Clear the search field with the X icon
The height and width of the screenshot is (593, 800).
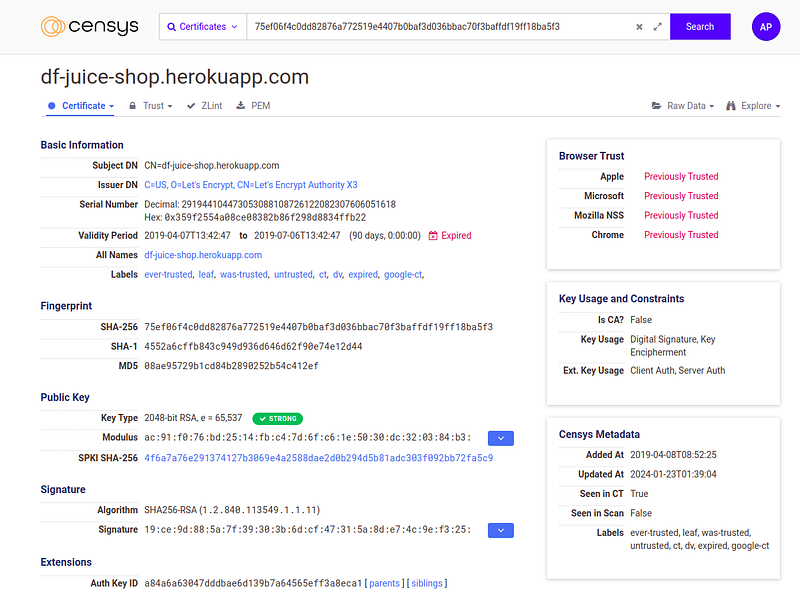639,27
